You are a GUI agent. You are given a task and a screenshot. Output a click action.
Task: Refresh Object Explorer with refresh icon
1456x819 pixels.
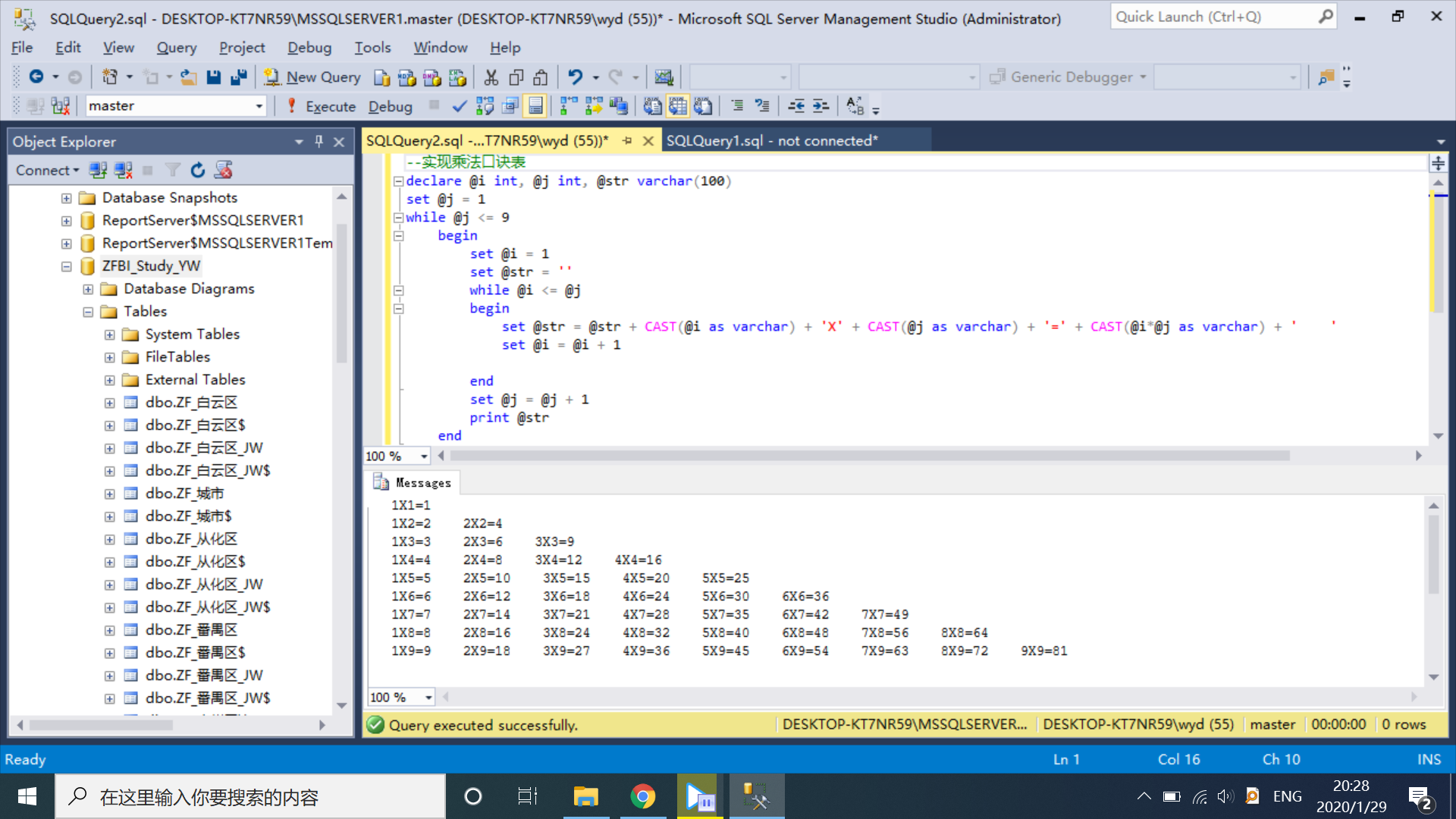tap(198, 170)
